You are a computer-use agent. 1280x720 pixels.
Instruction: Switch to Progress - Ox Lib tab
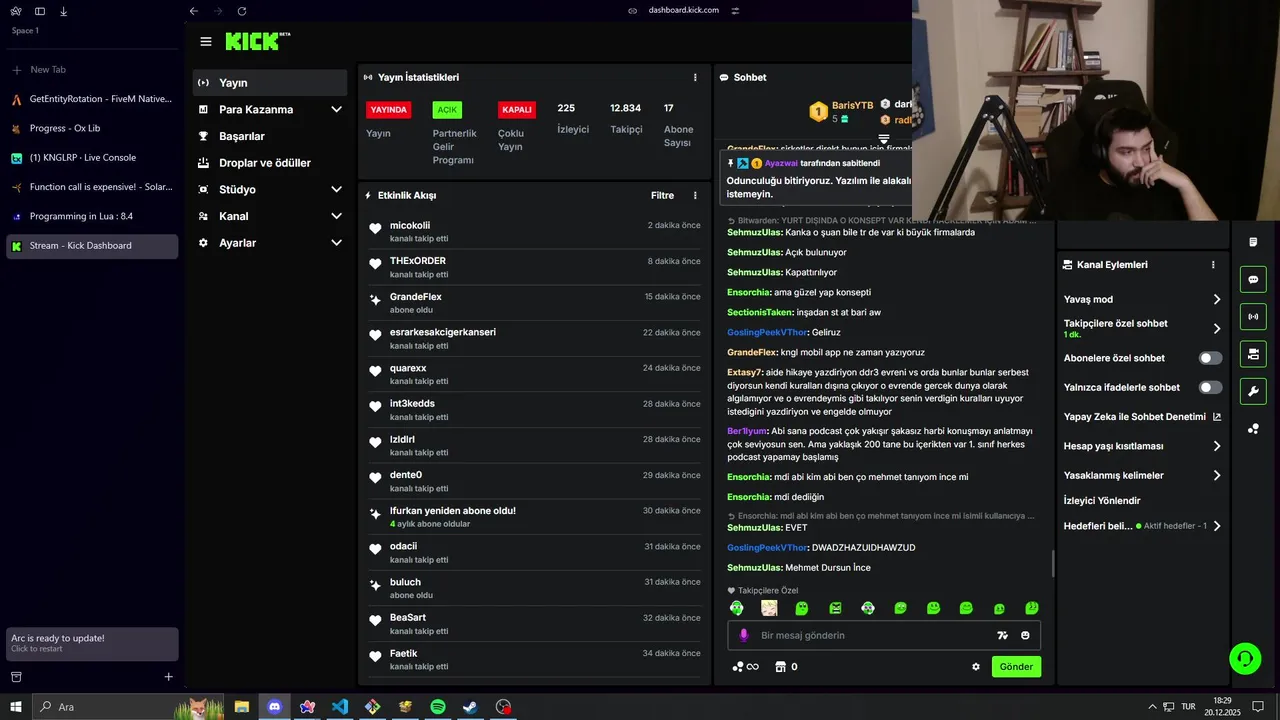click(92, 128)
